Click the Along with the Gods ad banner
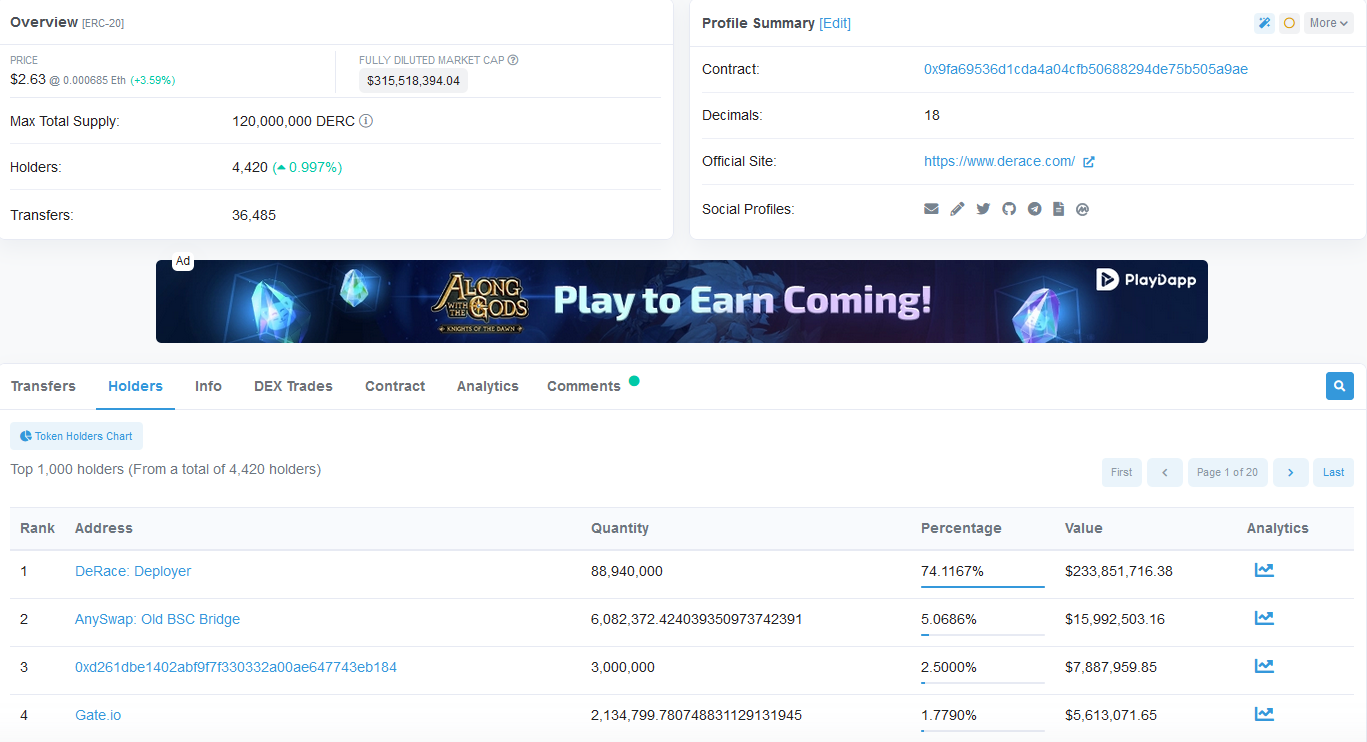Screen dimensions: 1367x742 pos(682,301)
